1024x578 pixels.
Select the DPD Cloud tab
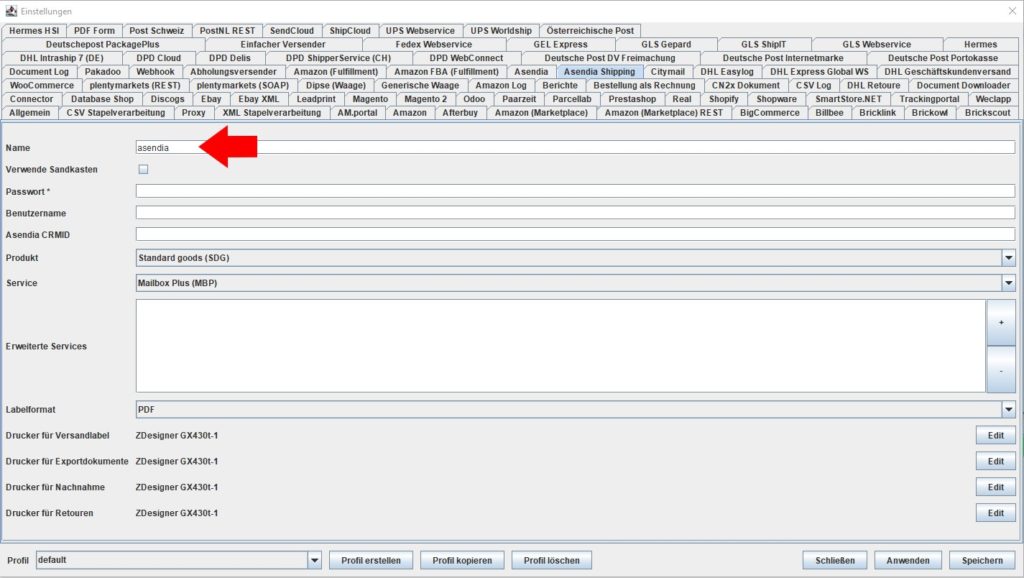[159, 58]
